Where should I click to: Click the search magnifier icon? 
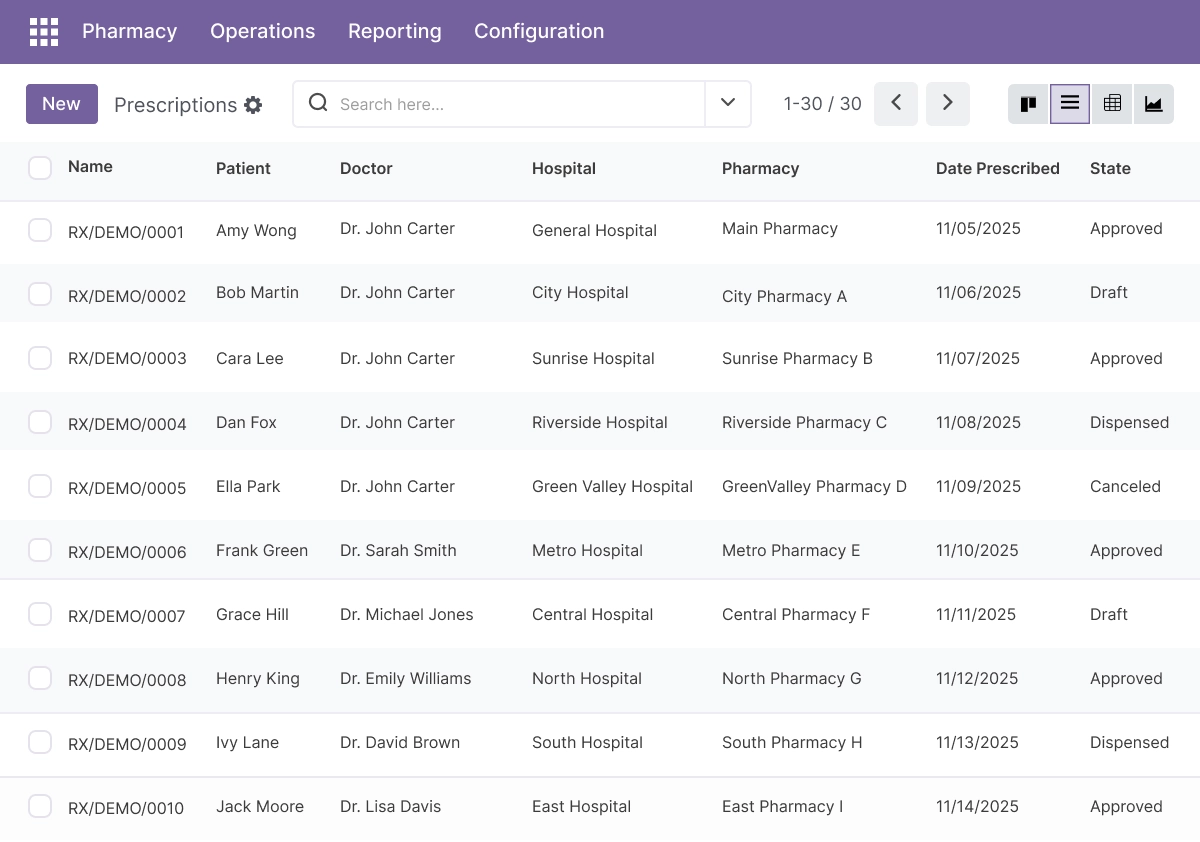318,103
